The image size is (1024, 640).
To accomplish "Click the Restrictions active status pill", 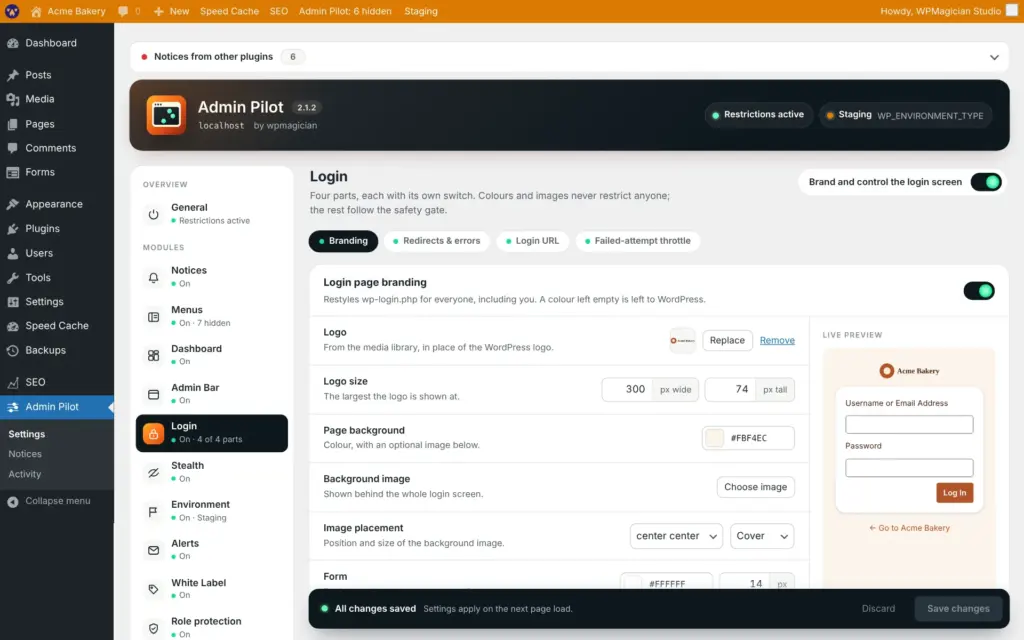I will tap(758, 115).
